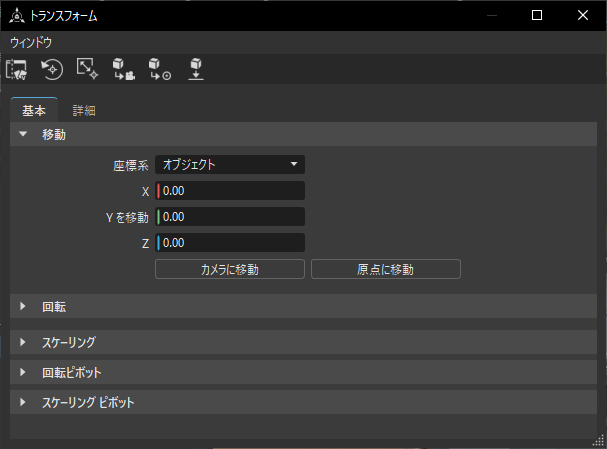Click the resize grip in the window corner
The width and height of the screenshot is (607, 449).
pos(599,440)
